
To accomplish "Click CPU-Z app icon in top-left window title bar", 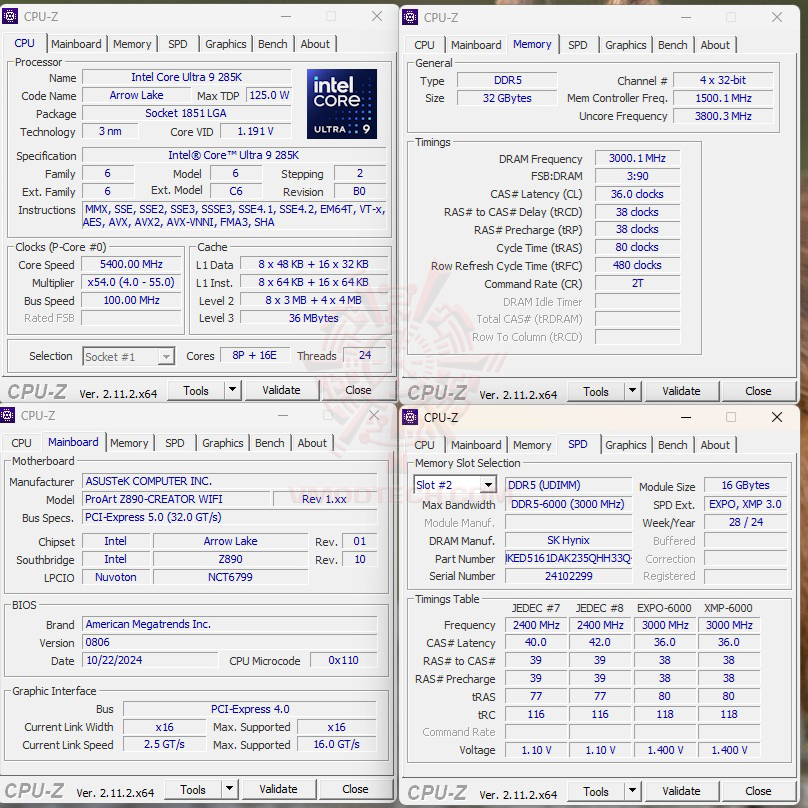I will pos(10,16).
